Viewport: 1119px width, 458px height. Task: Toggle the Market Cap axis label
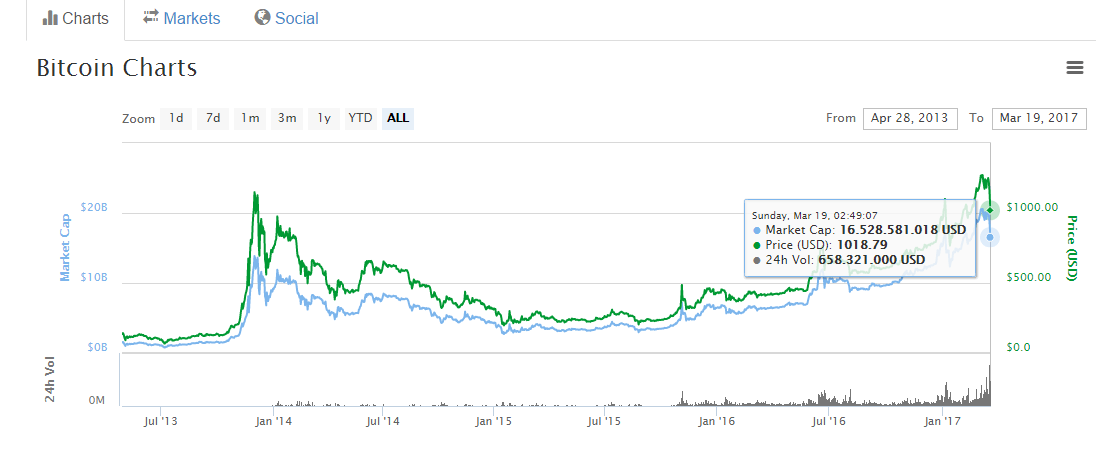[x=66, y=247]
